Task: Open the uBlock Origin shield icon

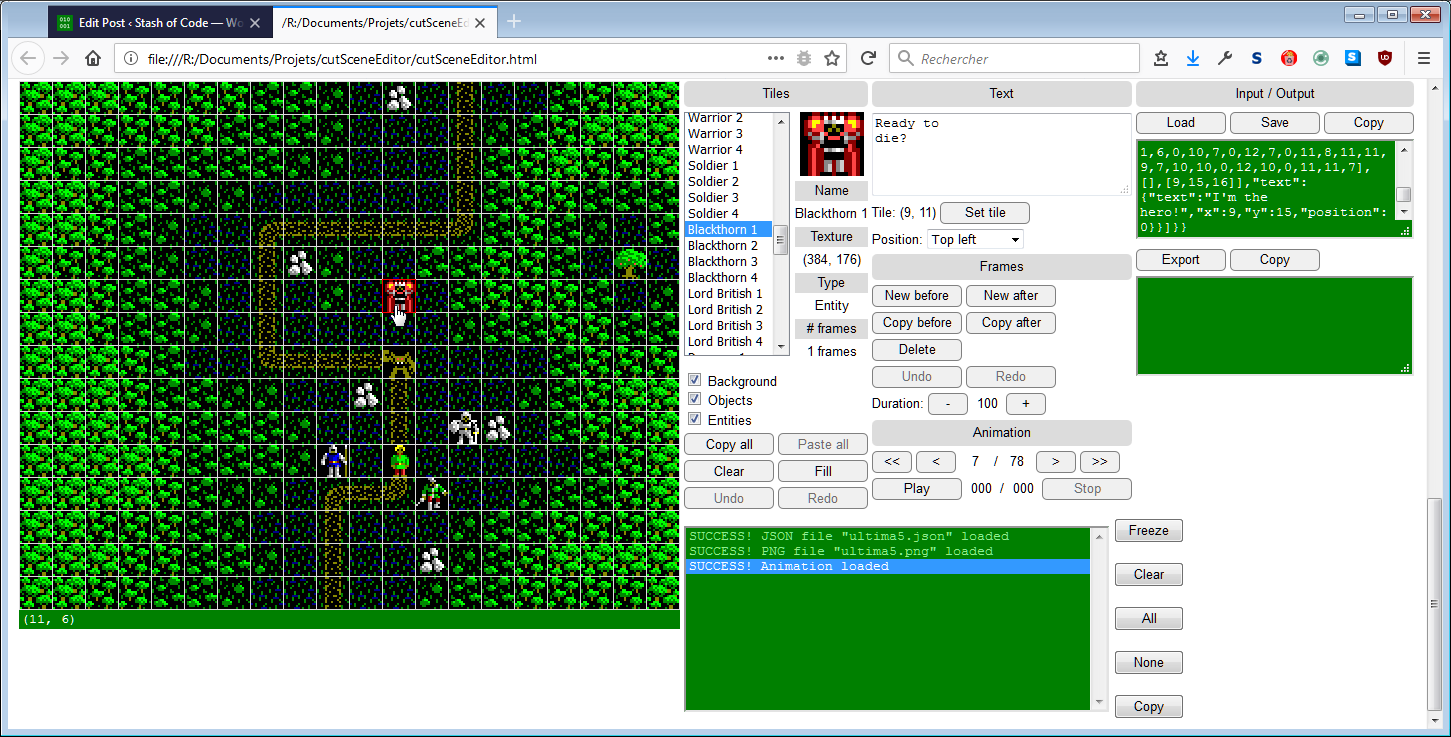Action: point(1385,59)
